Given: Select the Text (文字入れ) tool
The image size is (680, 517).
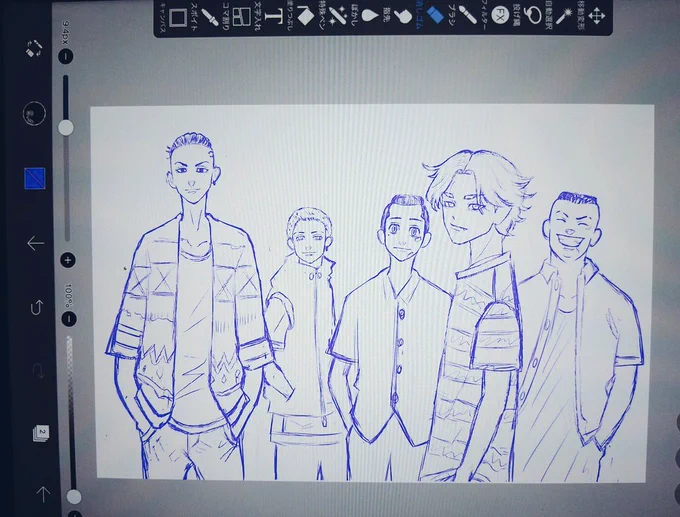Looking at the screenshot, I should (269, 16).
